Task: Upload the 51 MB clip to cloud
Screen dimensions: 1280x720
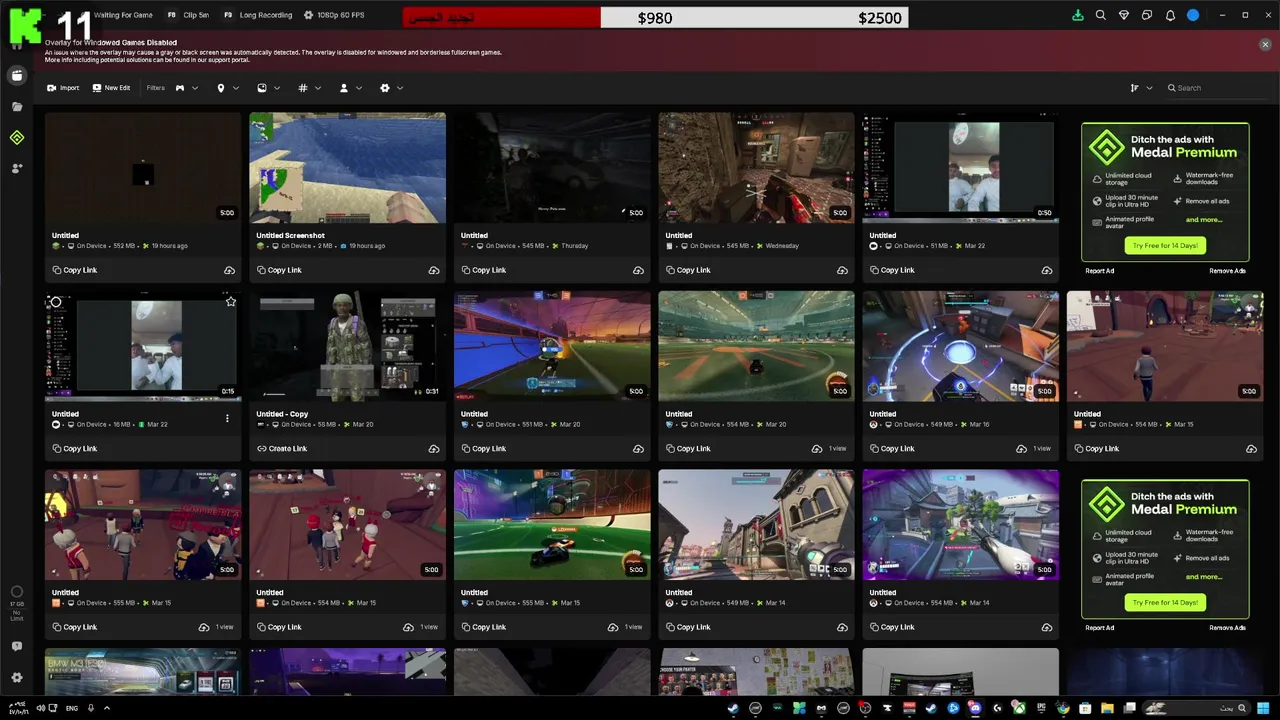Action: click(x=1047, y=270)
